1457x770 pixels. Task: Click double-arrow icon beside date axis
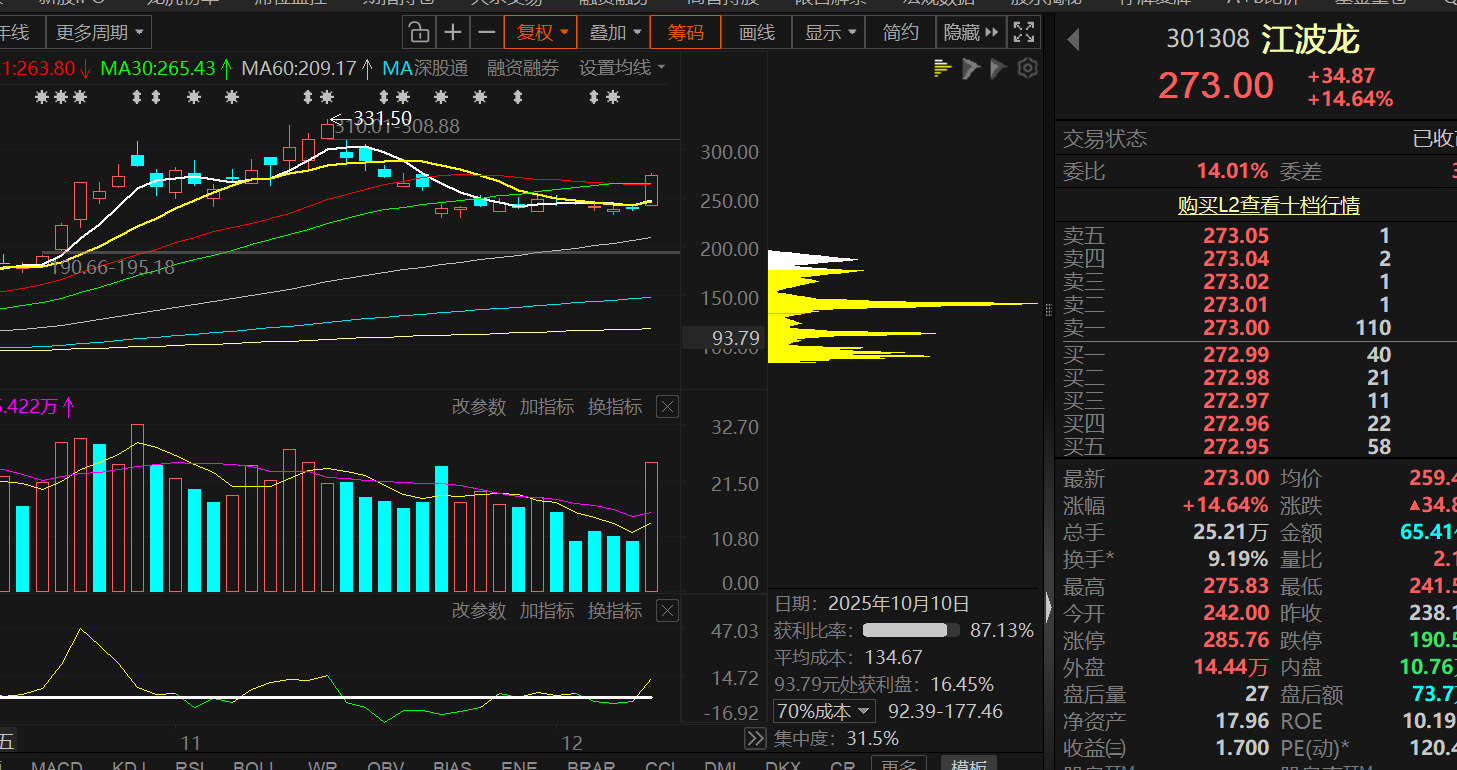coord(756,739)
